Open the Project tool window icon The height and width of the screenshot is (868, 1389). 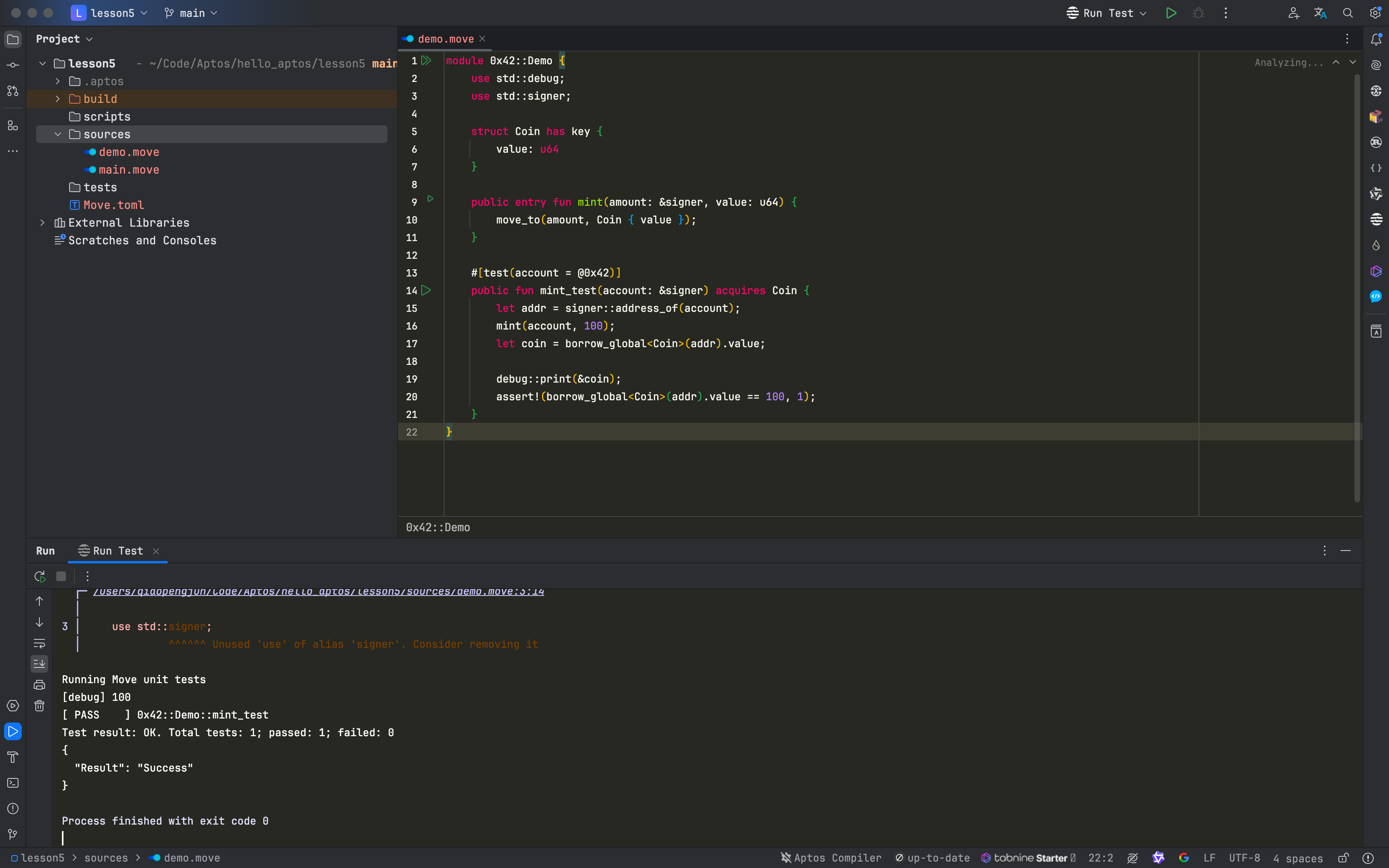coord(12,39)
